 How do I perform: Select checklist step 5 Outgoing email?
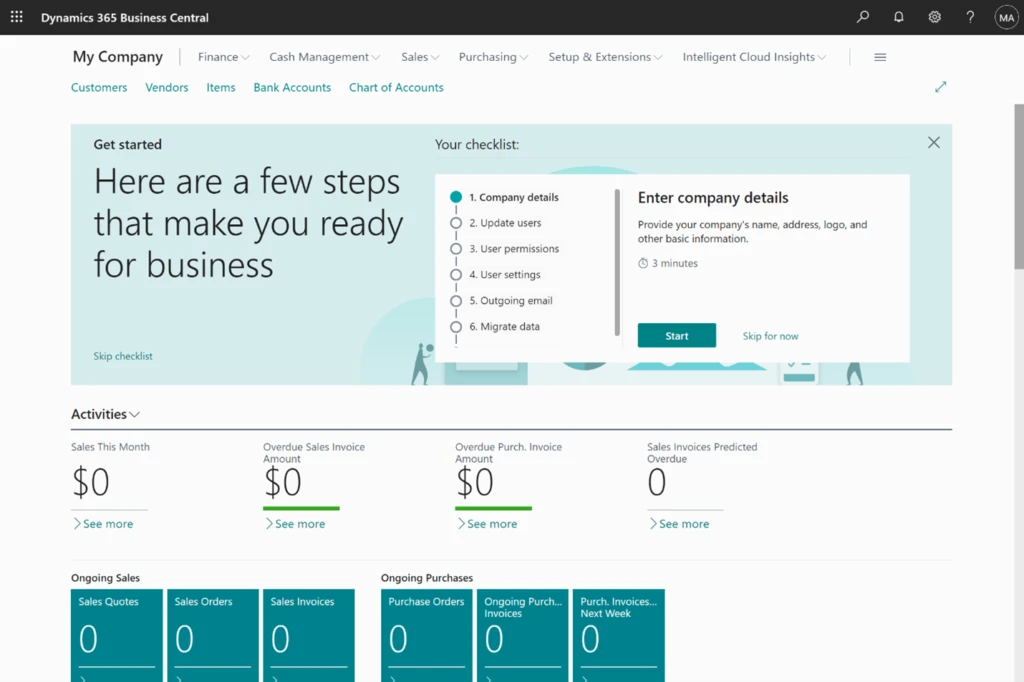tap(510, 301)
